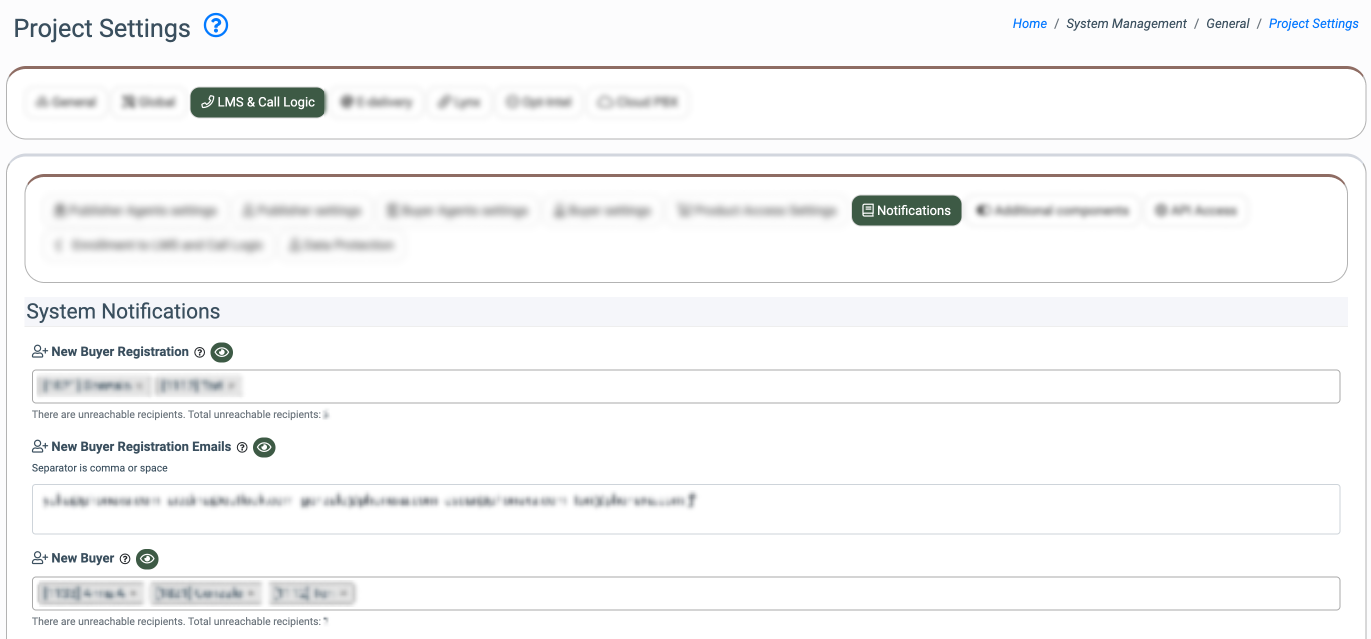Click the help icon next to New Buyer Registration
Viewport: 1371px width, 639px height.
click(x=199, y=352)
